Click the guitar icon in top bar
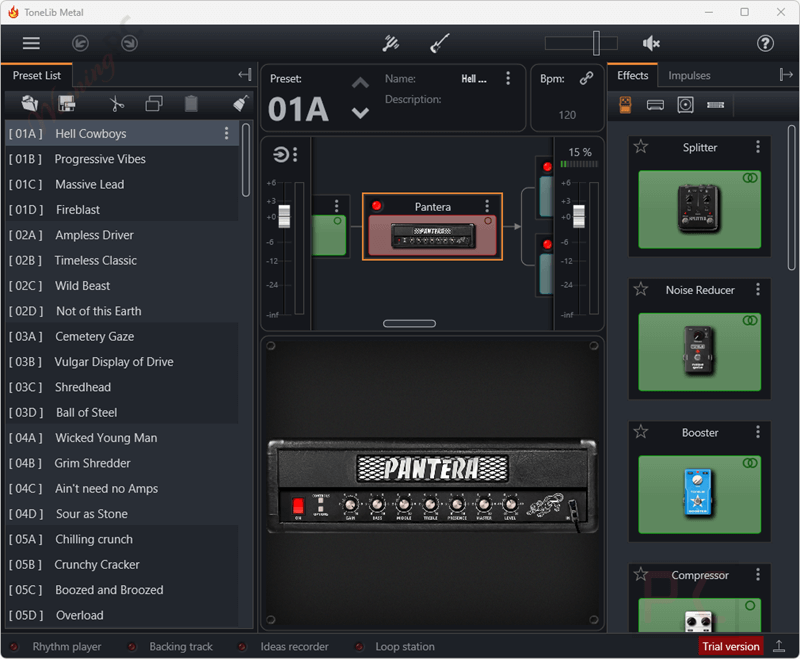 tap(439, 43)
